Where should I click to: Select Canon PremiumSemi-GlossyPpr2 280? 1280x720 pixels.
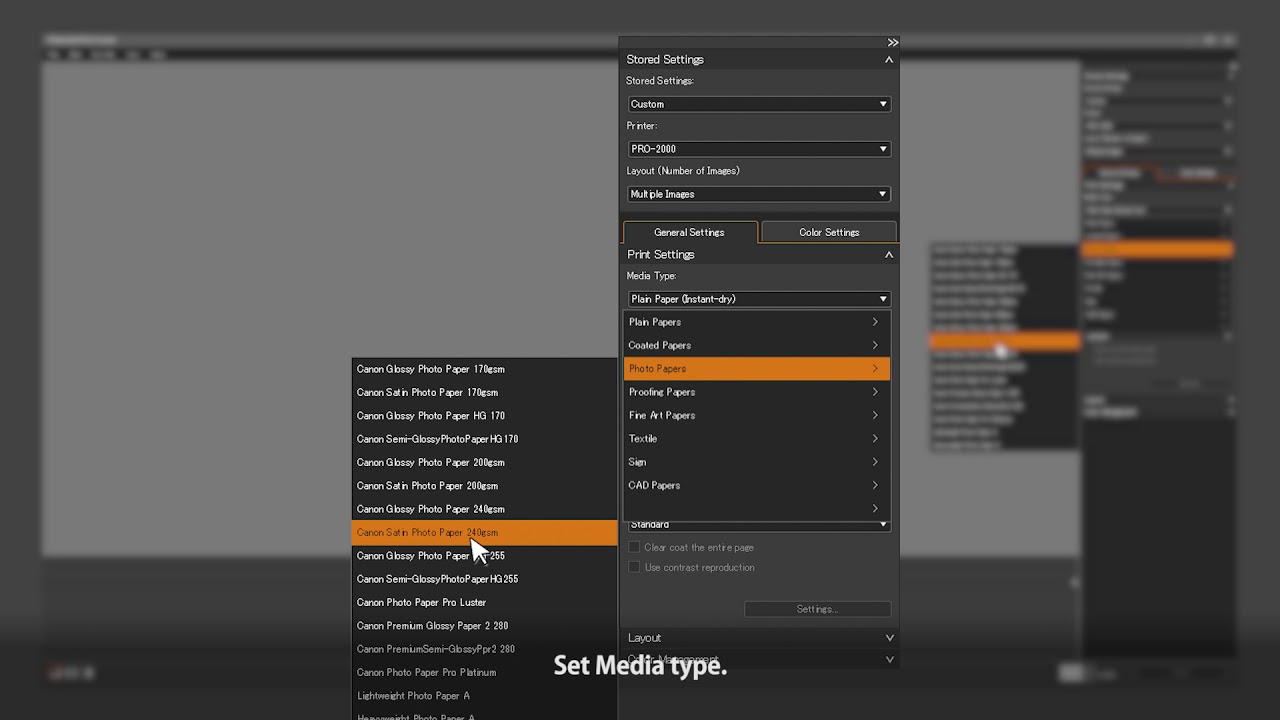click(x=485, y=649)
